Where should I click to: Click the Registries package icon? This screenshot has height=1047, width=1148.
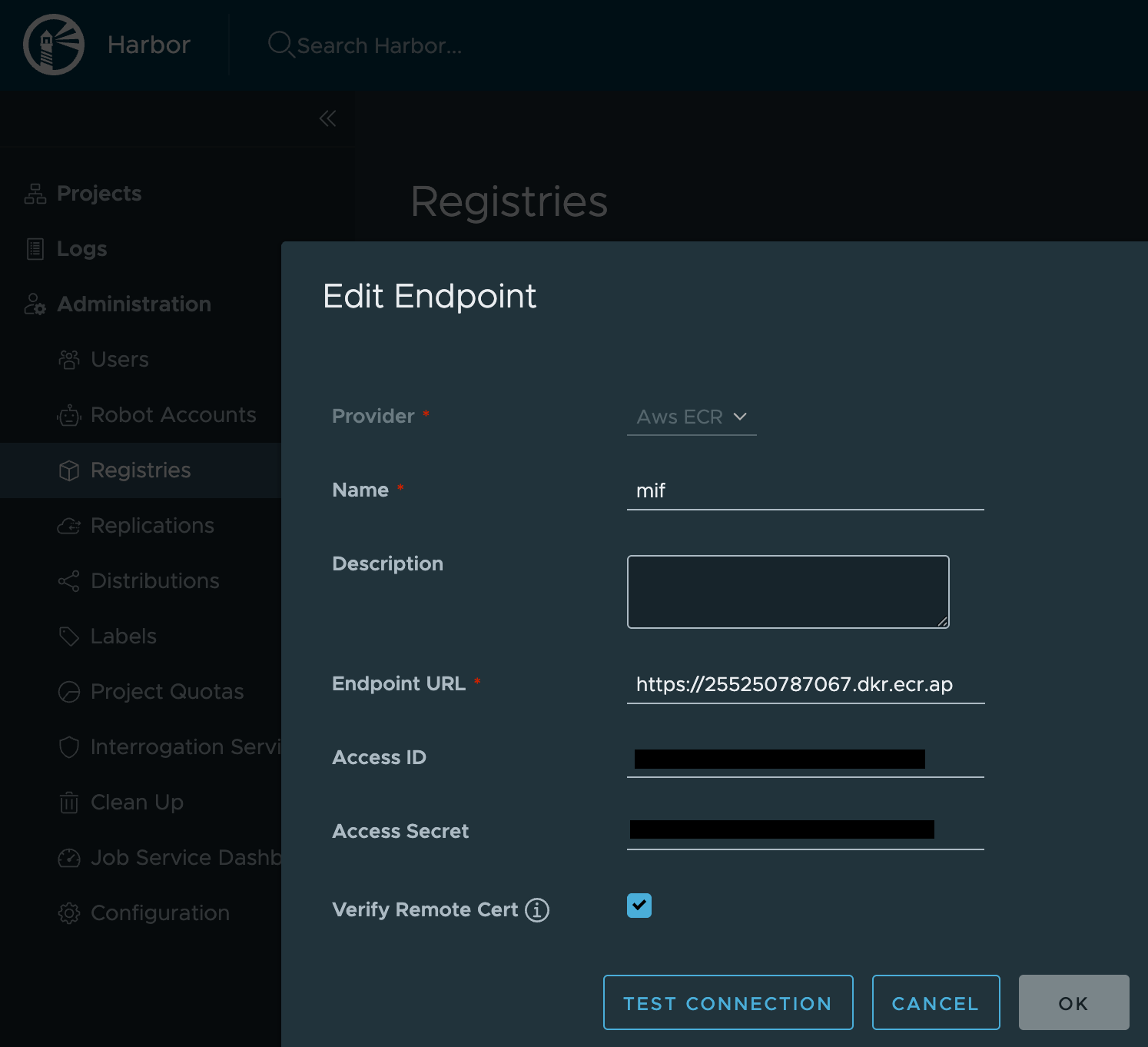(x=68, y=470)
